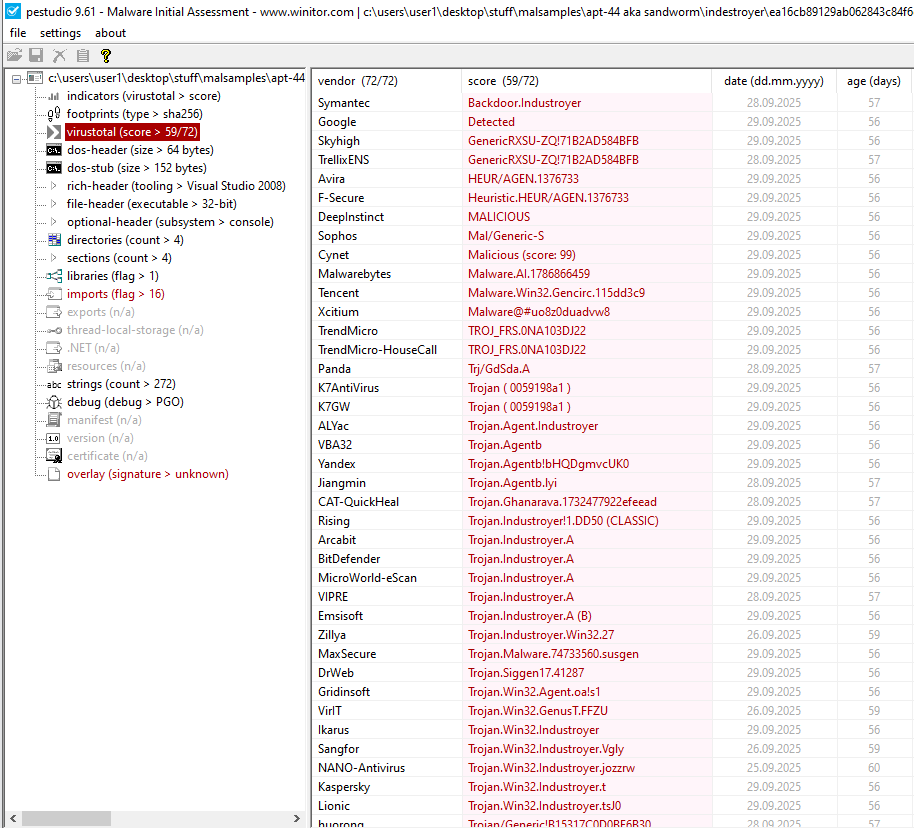Open the about menu

pos(111,33)
